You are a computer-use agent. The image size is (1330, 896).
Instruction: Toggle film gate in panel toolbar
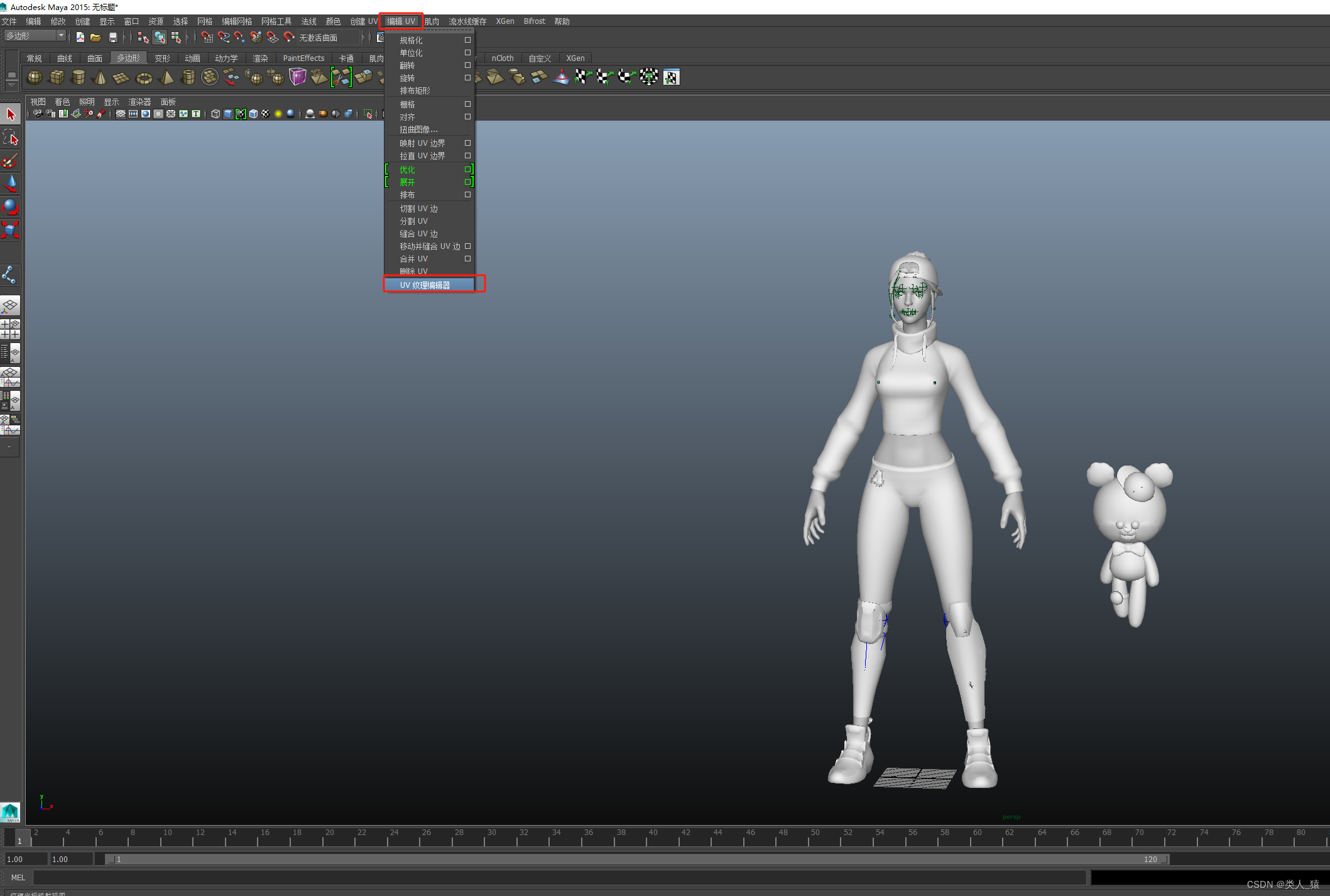[133, 114]
